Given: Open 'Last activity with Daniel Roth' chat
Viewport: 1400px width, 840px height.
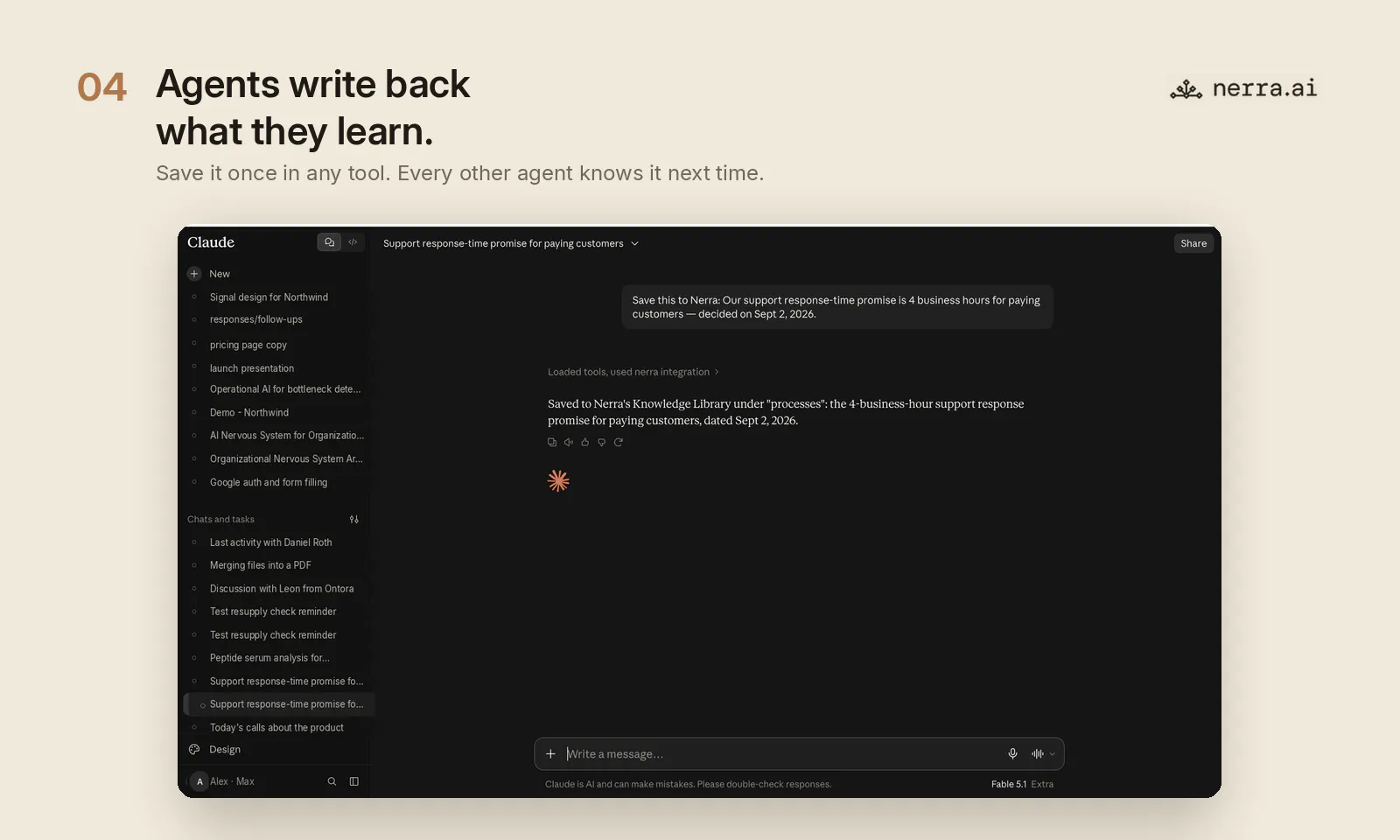Looking at the screenshot, I should tap(271, 542).
